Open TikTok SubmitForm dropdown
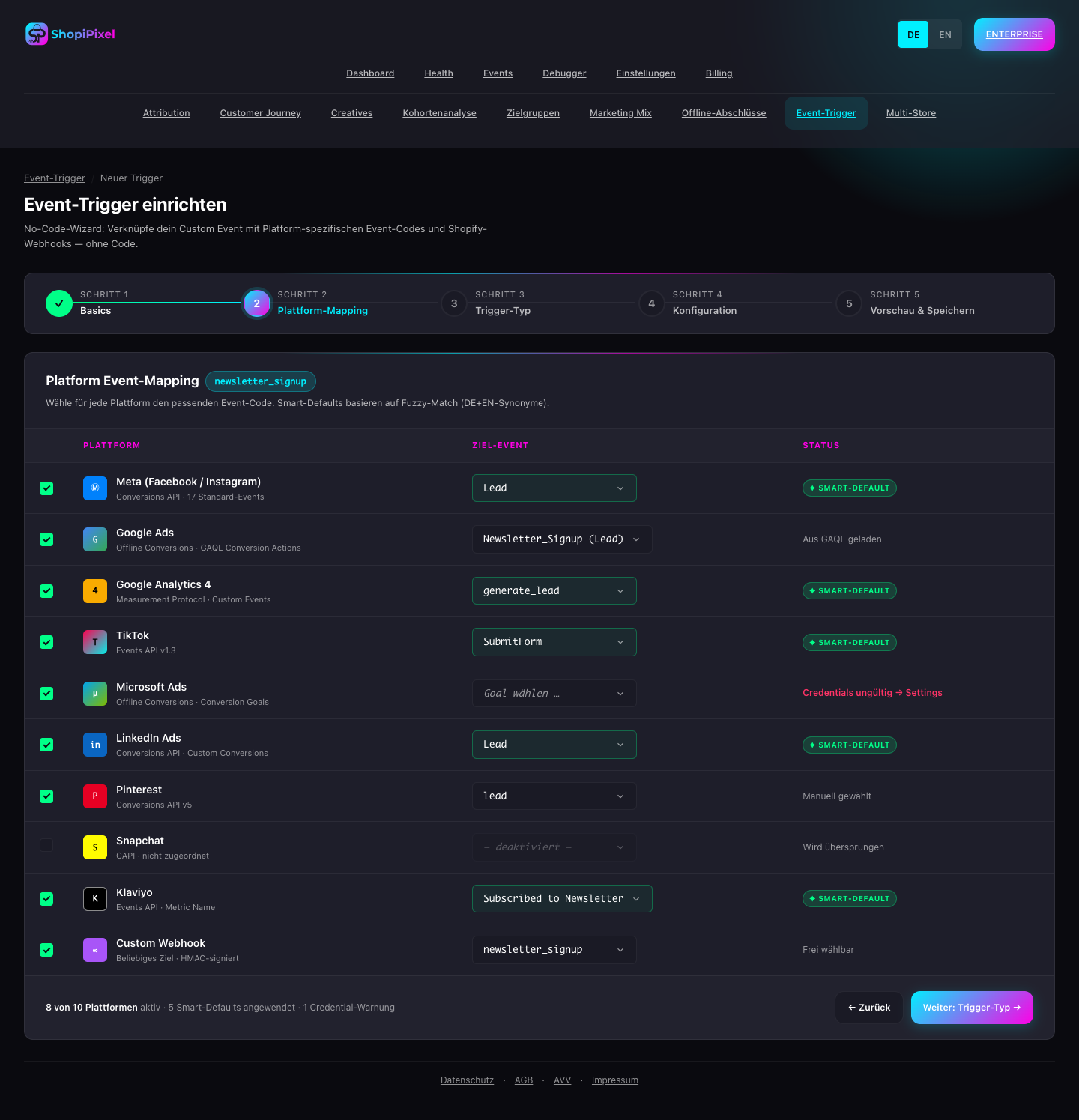The height and width of the screenshot is (1120, 1079). (x=554, y=642)
